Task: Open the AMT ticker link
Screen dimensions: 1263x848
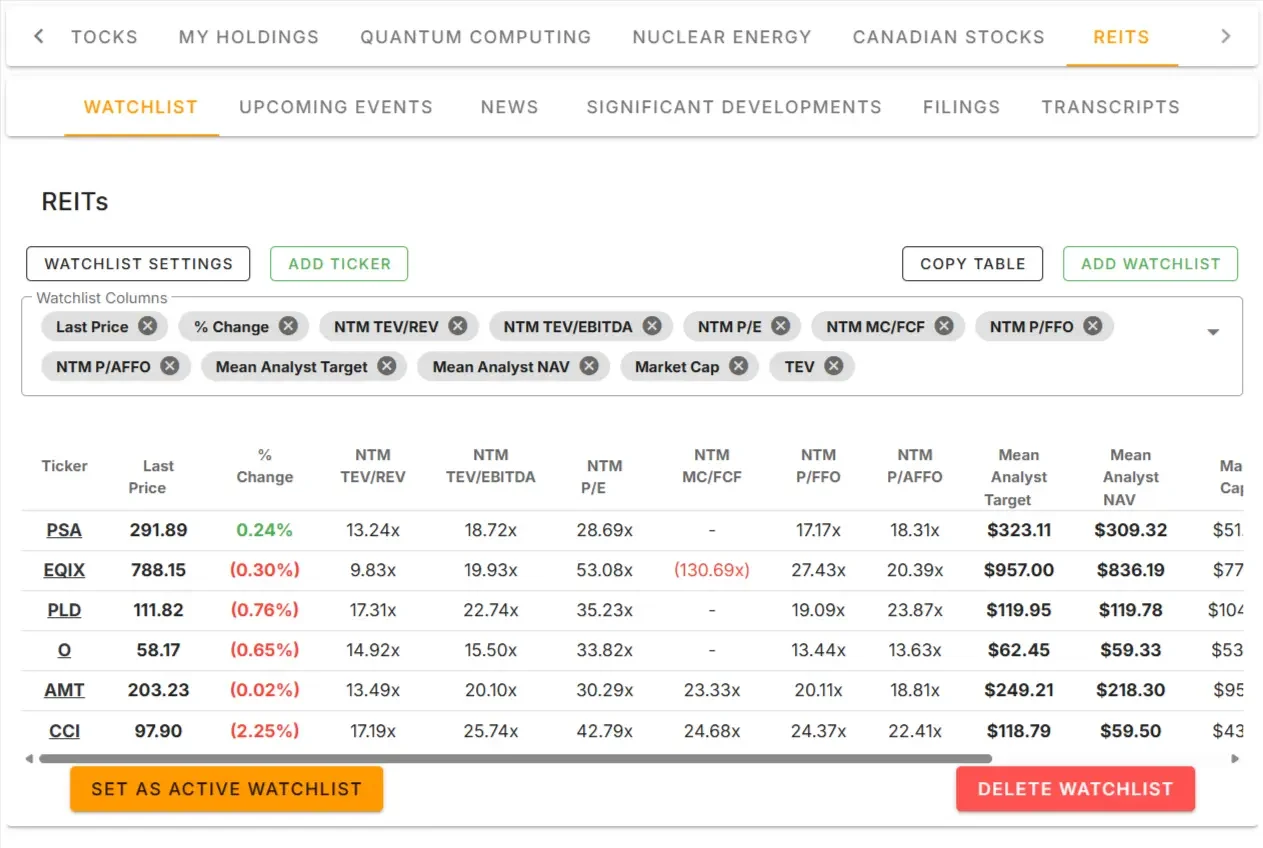Action: (x=64, y=690)
